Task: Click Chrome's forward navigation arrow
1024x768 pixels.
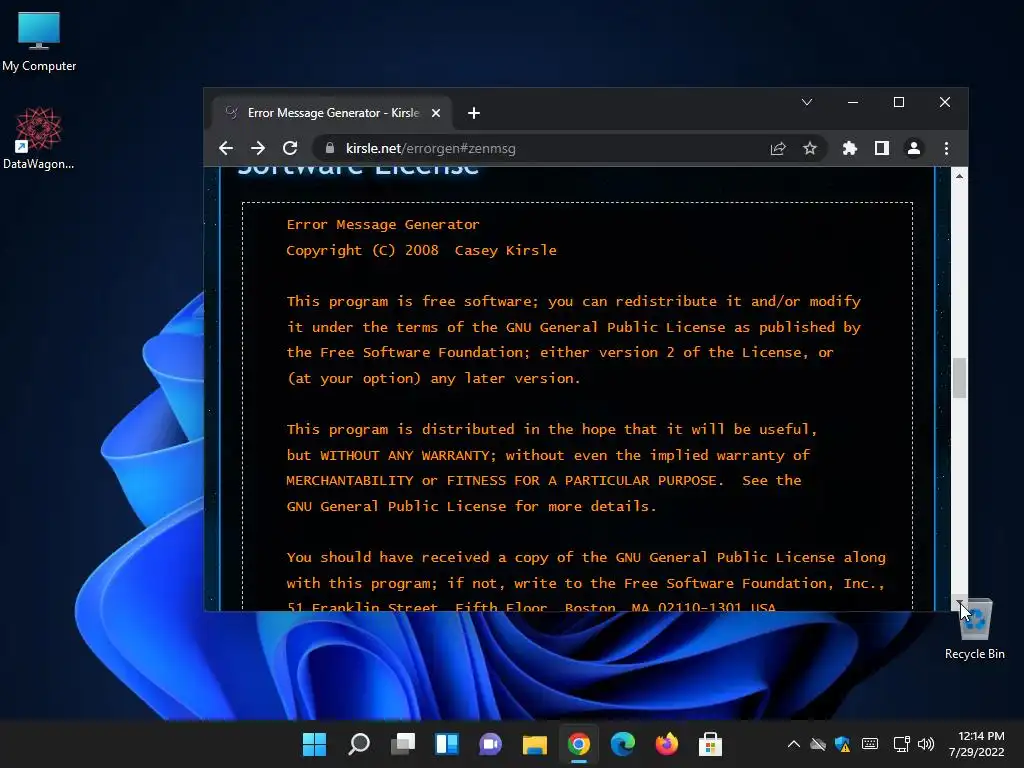Action: tap(258, 148)
